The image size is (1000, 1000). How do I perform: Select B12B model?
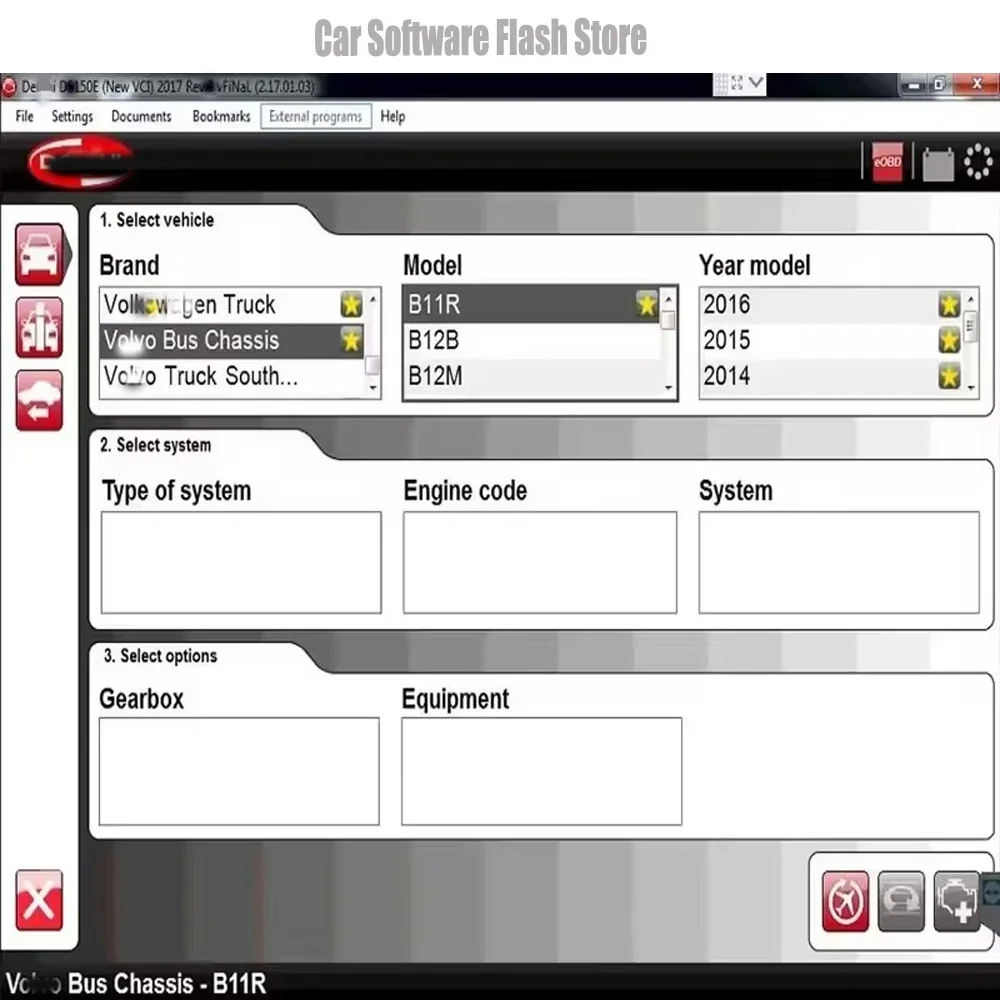click(x=531, y=340)
